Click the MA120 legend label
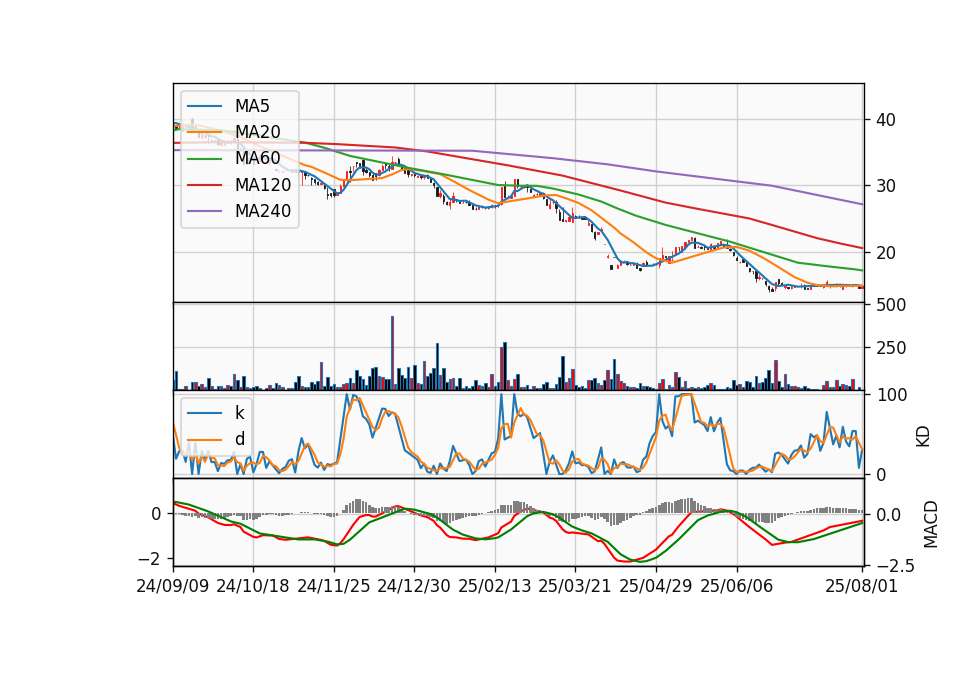The width and height of the screenshot is (960, 690). pos(263,185)
